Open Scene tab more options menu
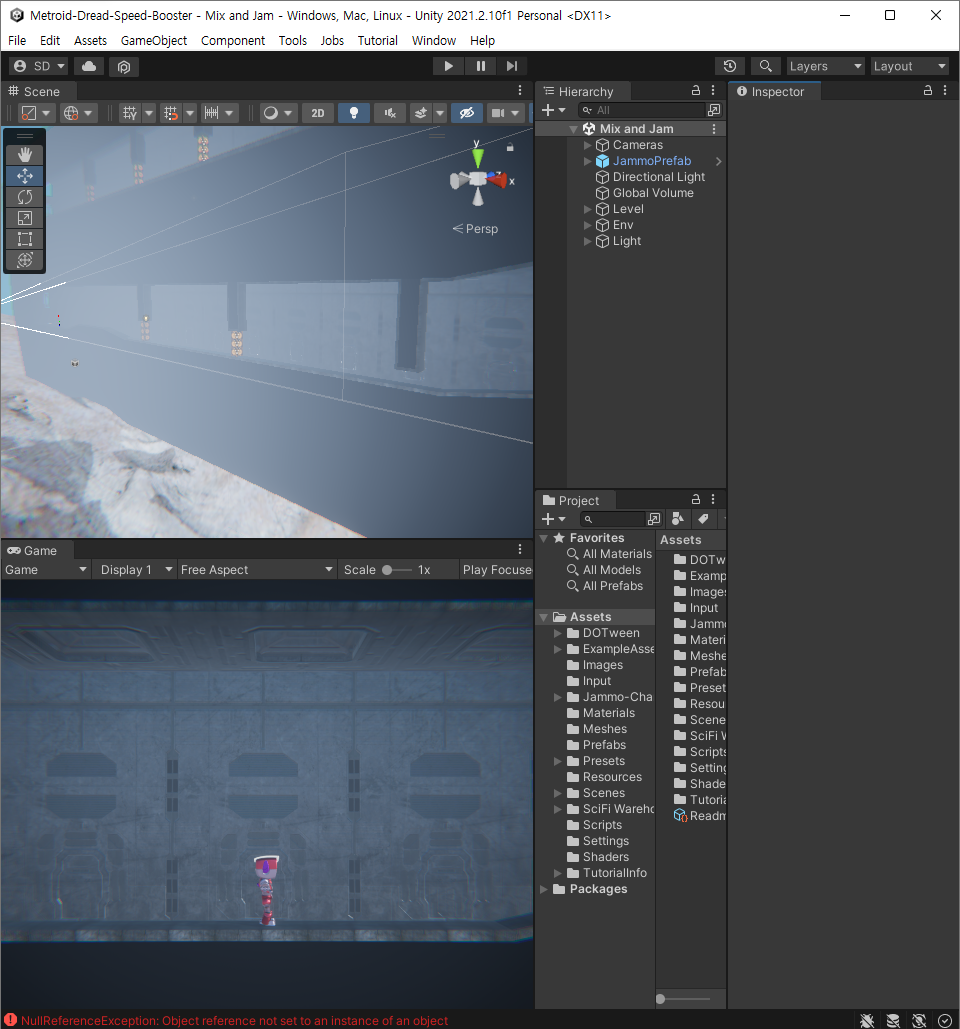Viewport: 960px width, 1029px height. click(x=520, y=91)
